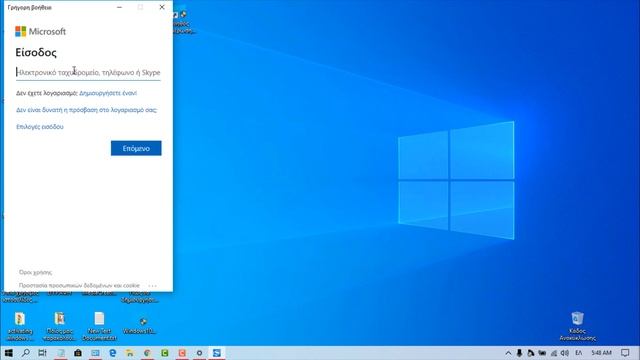Click the email, phone or Skype input field
Screen dimensions: 640x360
point(88,72)
